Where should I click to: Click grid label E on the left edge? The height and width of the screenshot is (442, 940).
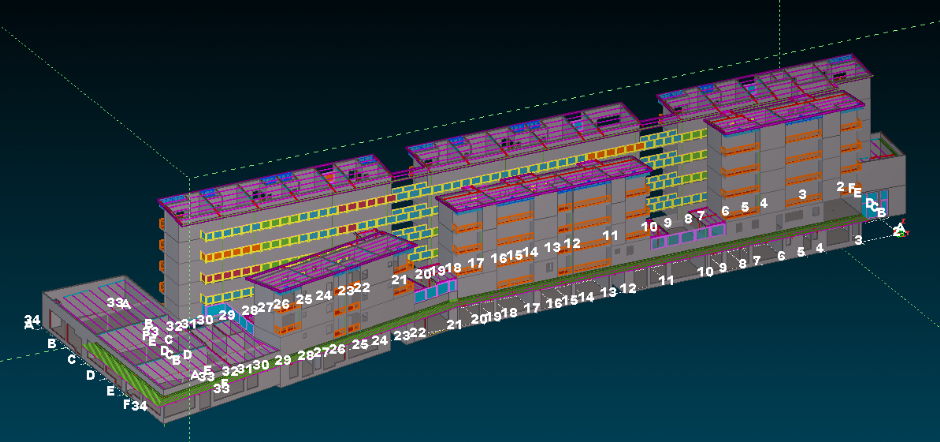coord(110,391)
